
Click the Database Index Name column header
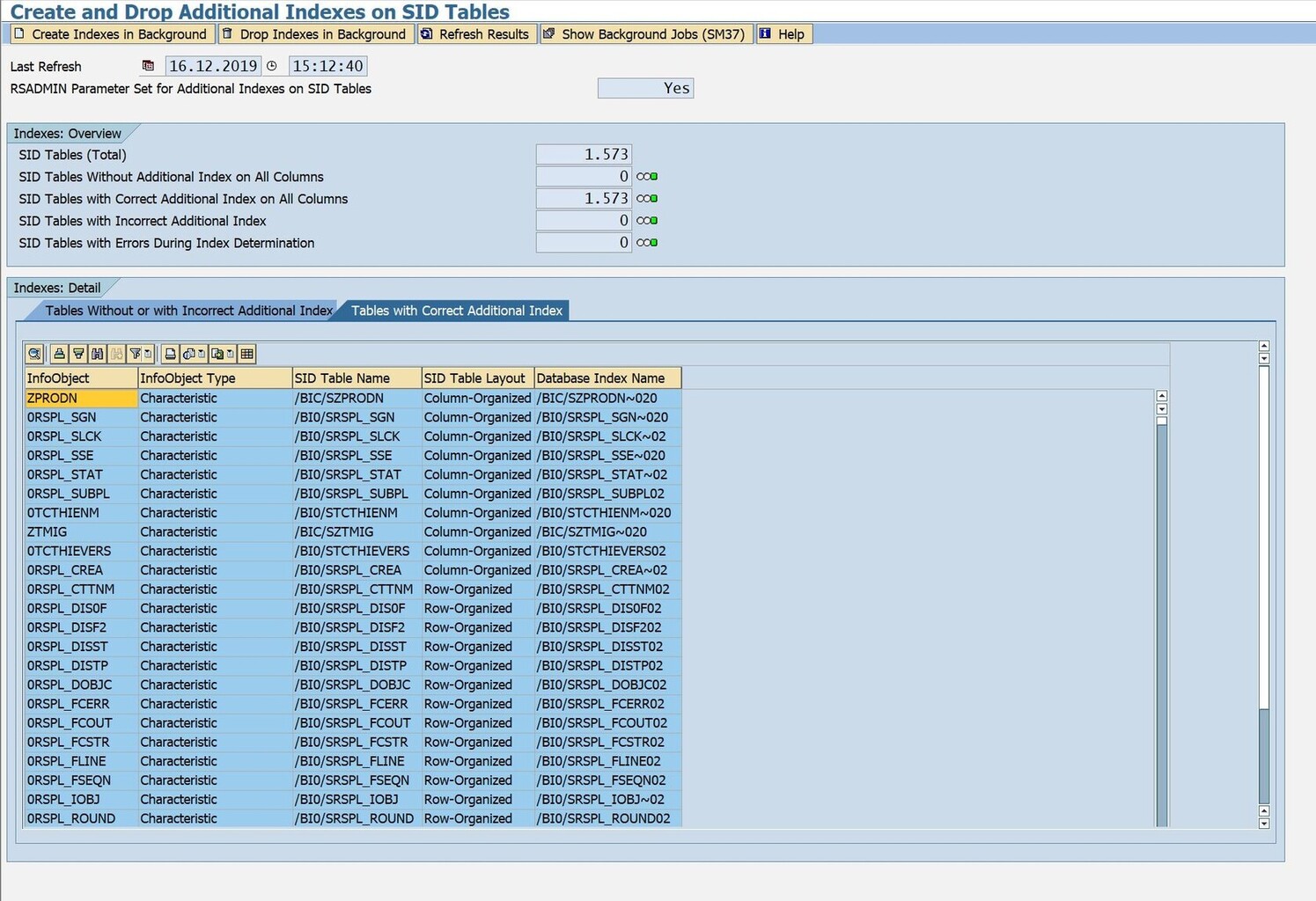point(607,378)
